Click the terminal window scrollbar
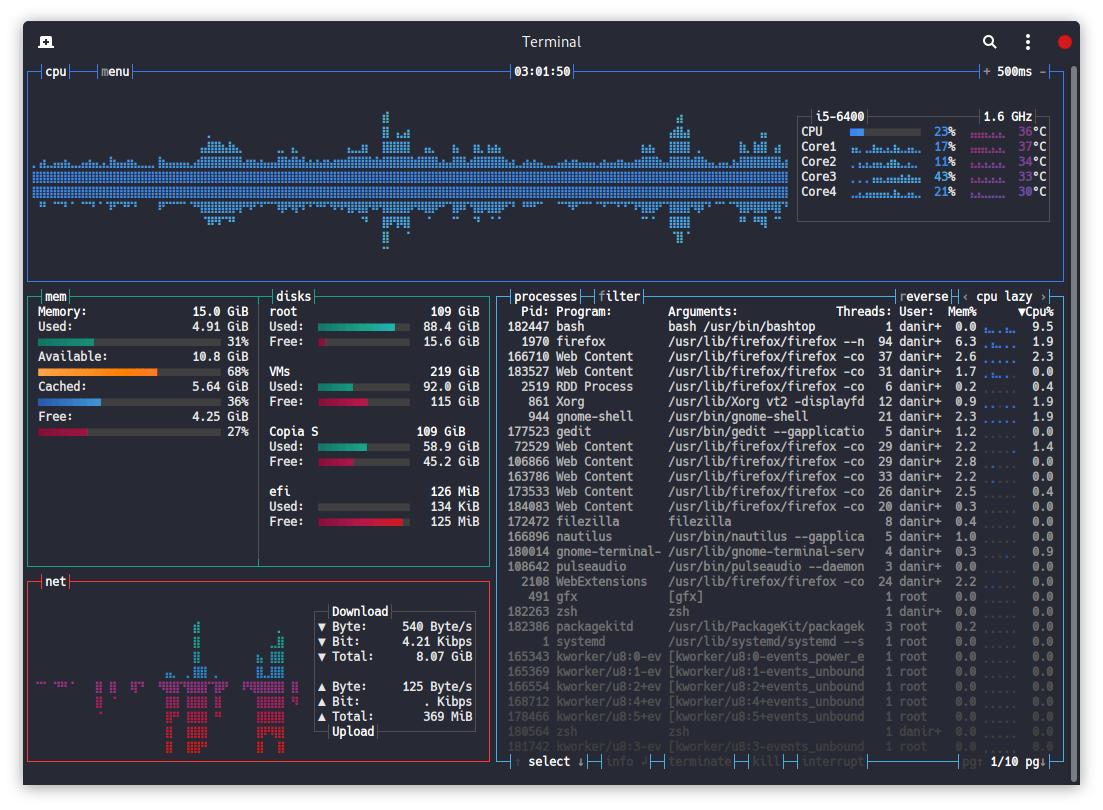The image size is (1103, 810). 1074,422
